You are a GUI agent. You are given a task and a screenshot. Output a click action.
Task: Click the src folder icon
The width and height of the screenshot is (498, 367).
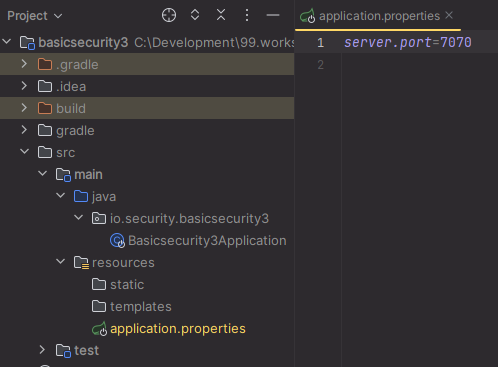point(45,152)
